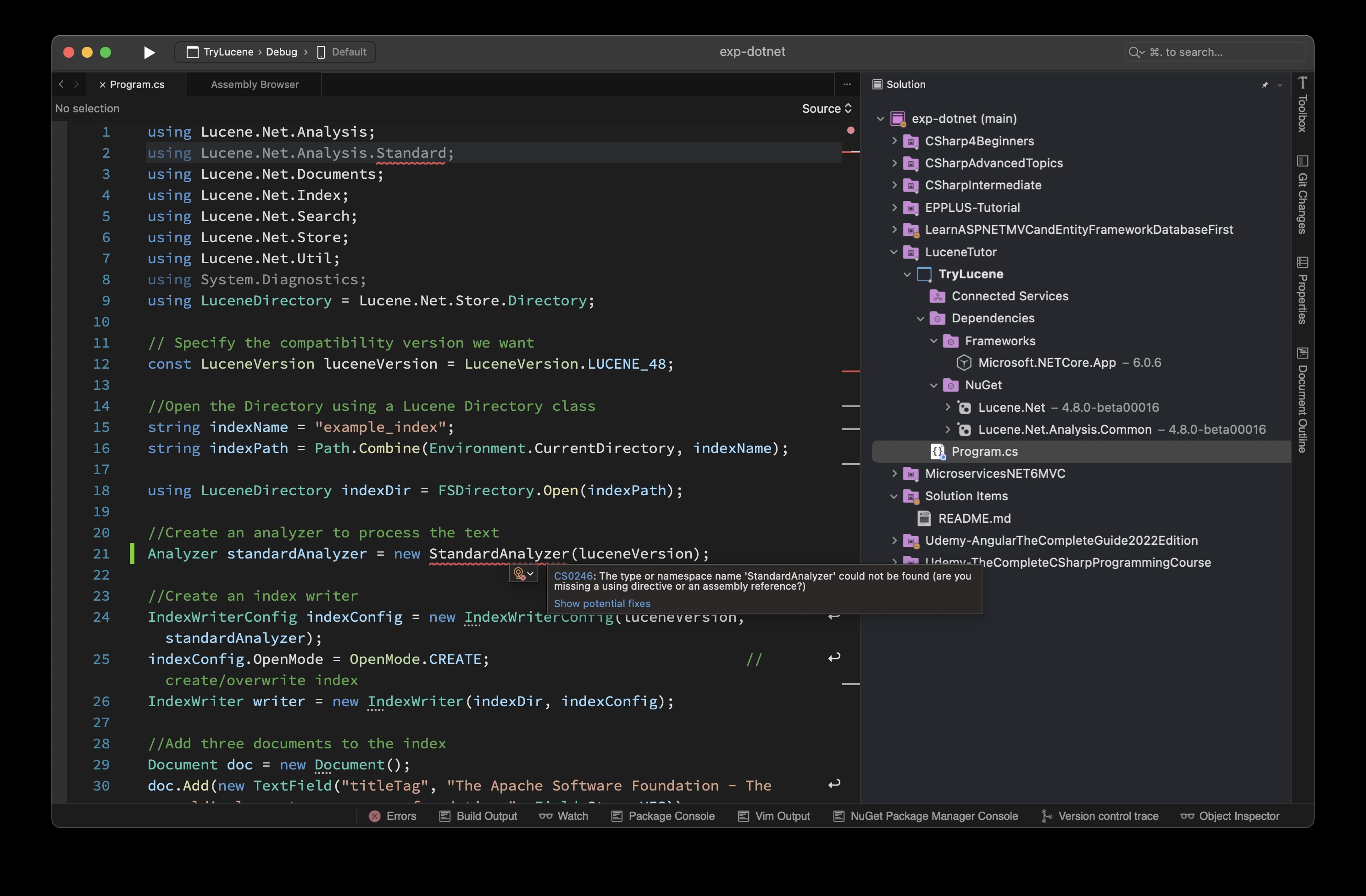Image resolution: width=1366 pixels, height=896 pixels.
Task: Click the quick fix lightbulb icon
Action: pyautogui.click(x=519, y=574)
